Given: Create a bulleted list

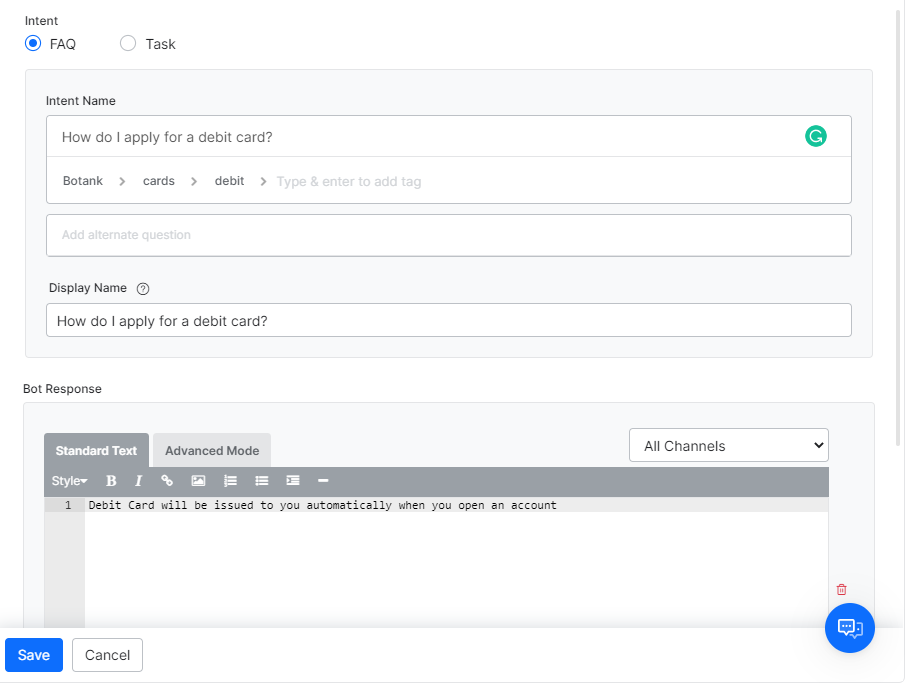Looking at the screenshot, I should (261, 481).
